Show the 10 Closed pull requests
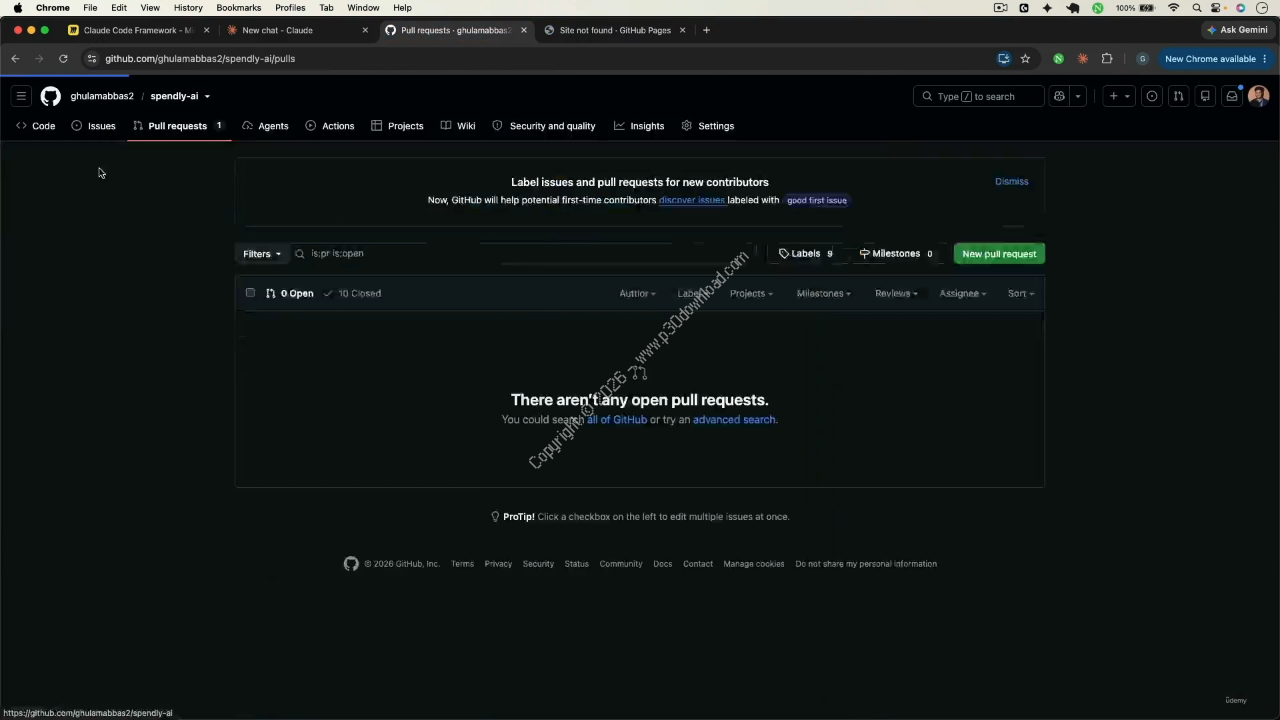Screen dimensions: 1280x720 (352, 294)
